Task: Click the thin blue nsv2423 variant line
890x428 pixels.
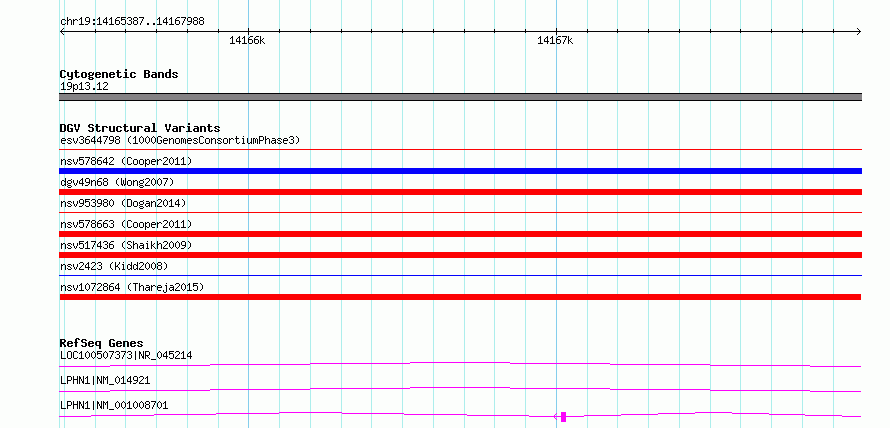Action: pos(460,276)
